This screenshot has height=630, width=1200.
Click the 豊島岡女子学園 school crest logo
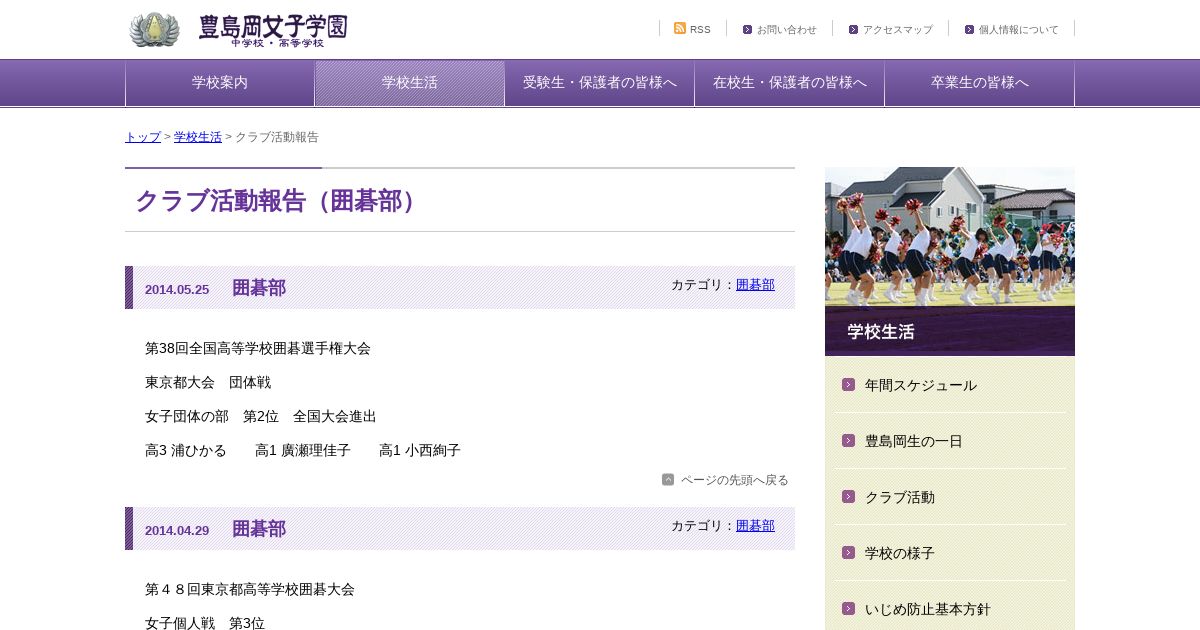[x=154, y=30]
